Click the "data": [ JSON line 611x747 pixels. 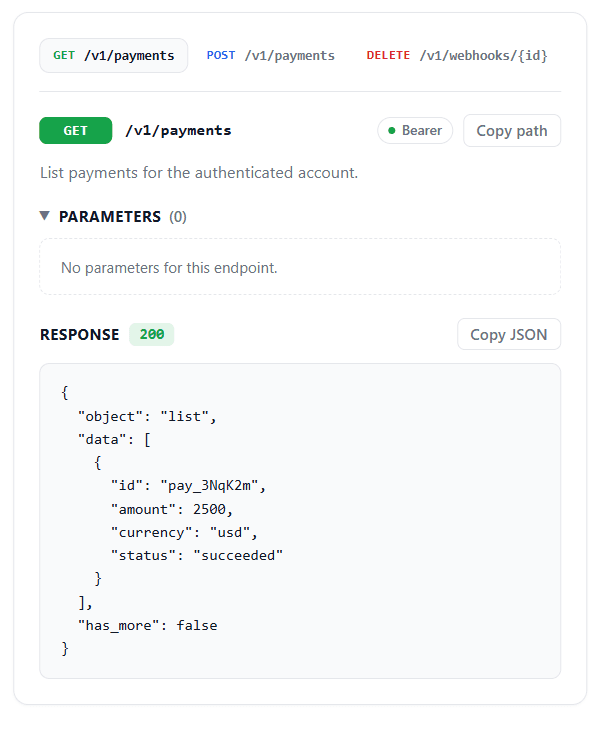pyautogui.click(x=114, y=439)
